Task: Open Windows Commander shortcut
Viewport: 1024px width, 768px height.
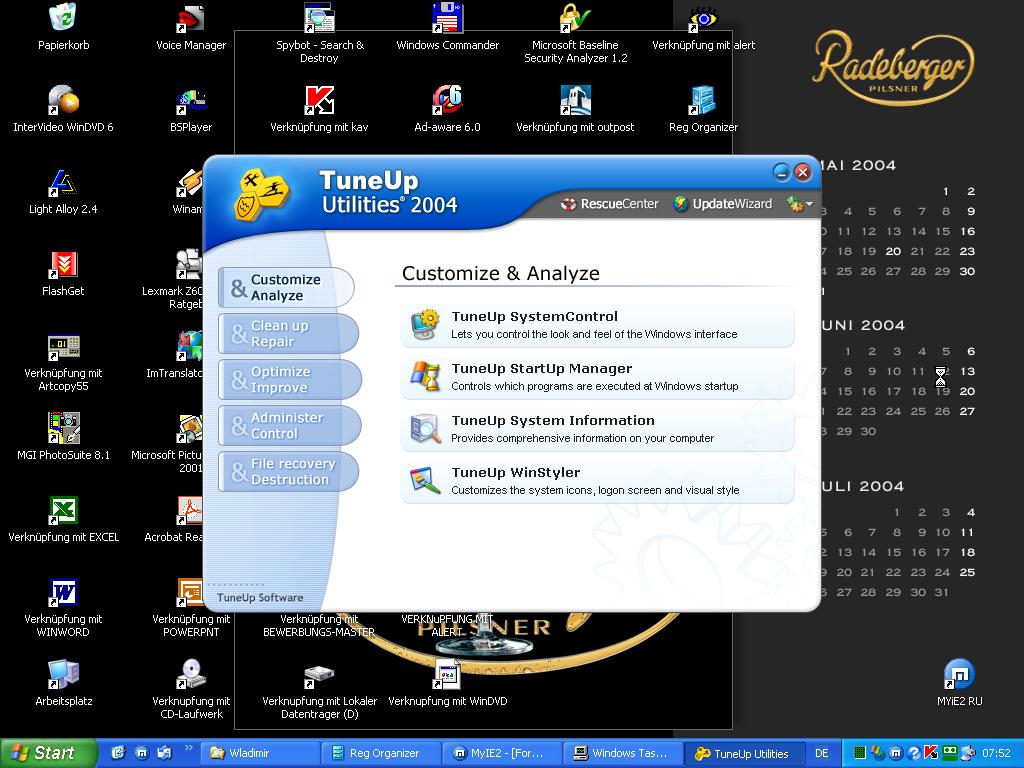Action: click(447, 27)
